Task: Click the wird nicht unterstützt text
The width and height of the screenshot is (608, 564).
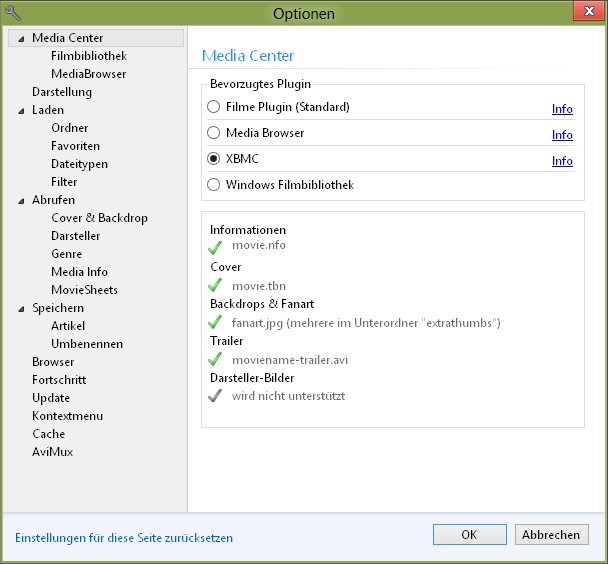Action: coord(288,396)
